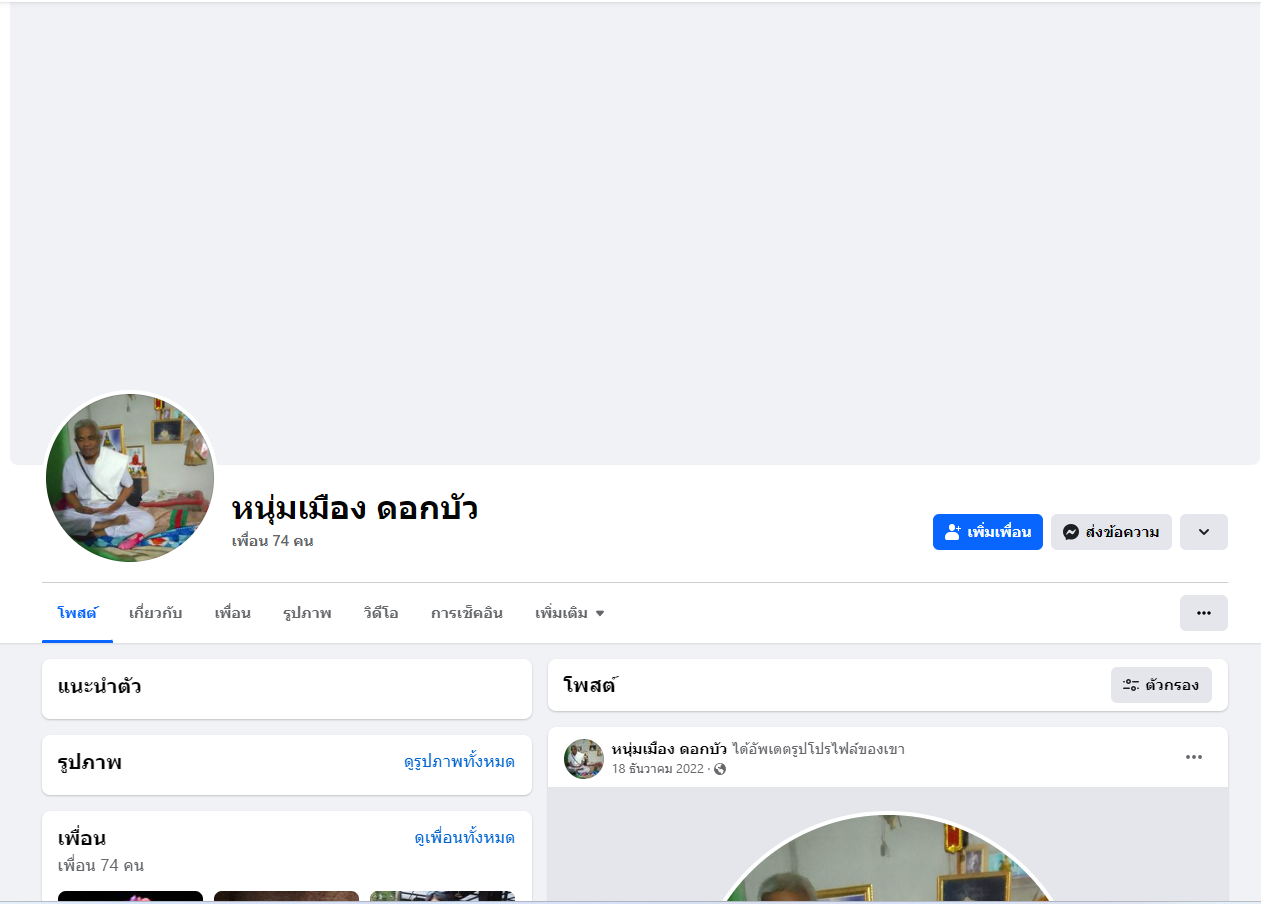Expand the เพิ่มเติม tab dropdown
Image resolution: width=1261 pixels, height=904 pixels.
(570, 613)
